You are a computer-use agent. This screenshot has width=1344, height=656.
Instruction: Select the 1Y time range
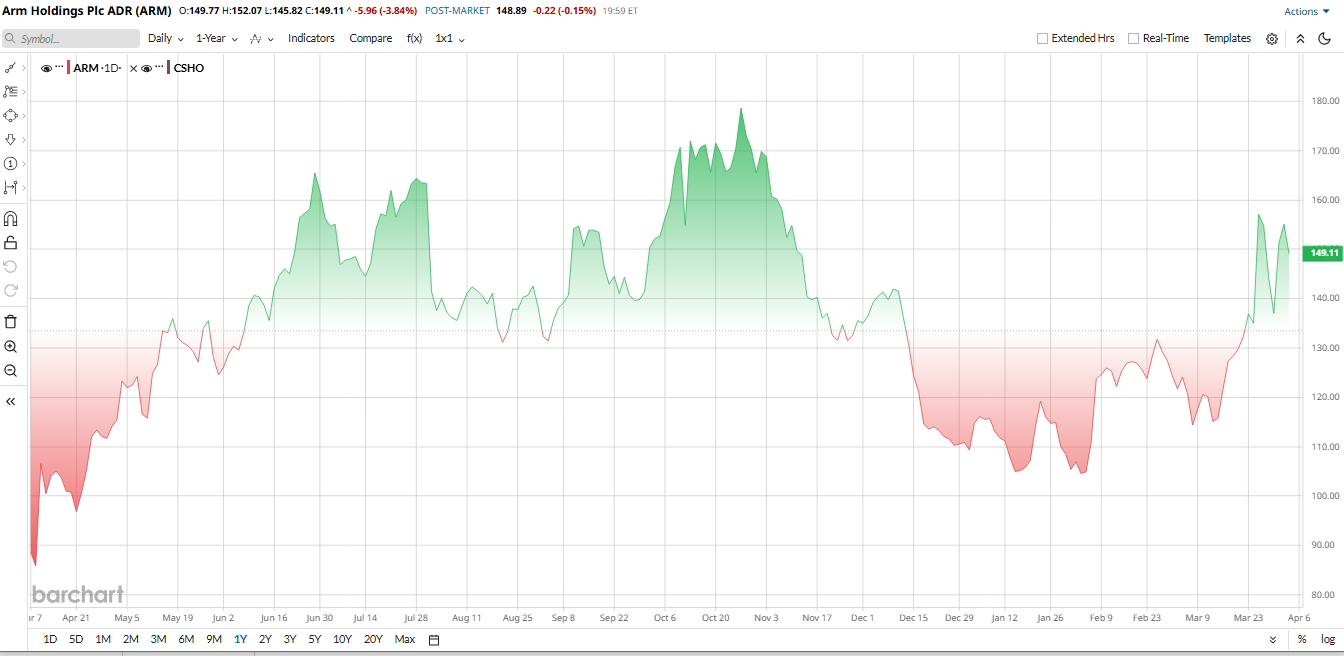[x=240, y=640]
